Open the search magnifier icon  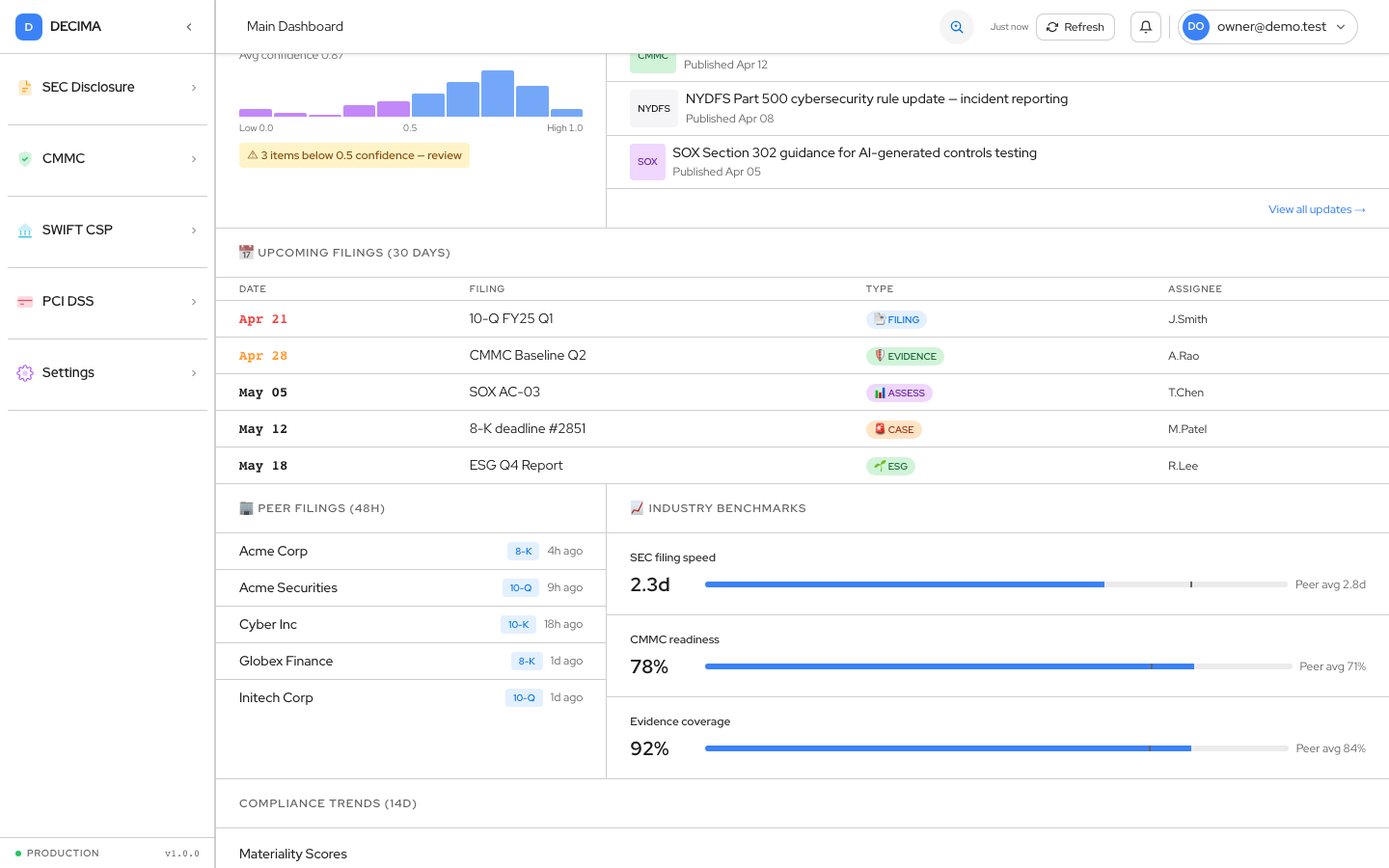(x=957, y=27)
